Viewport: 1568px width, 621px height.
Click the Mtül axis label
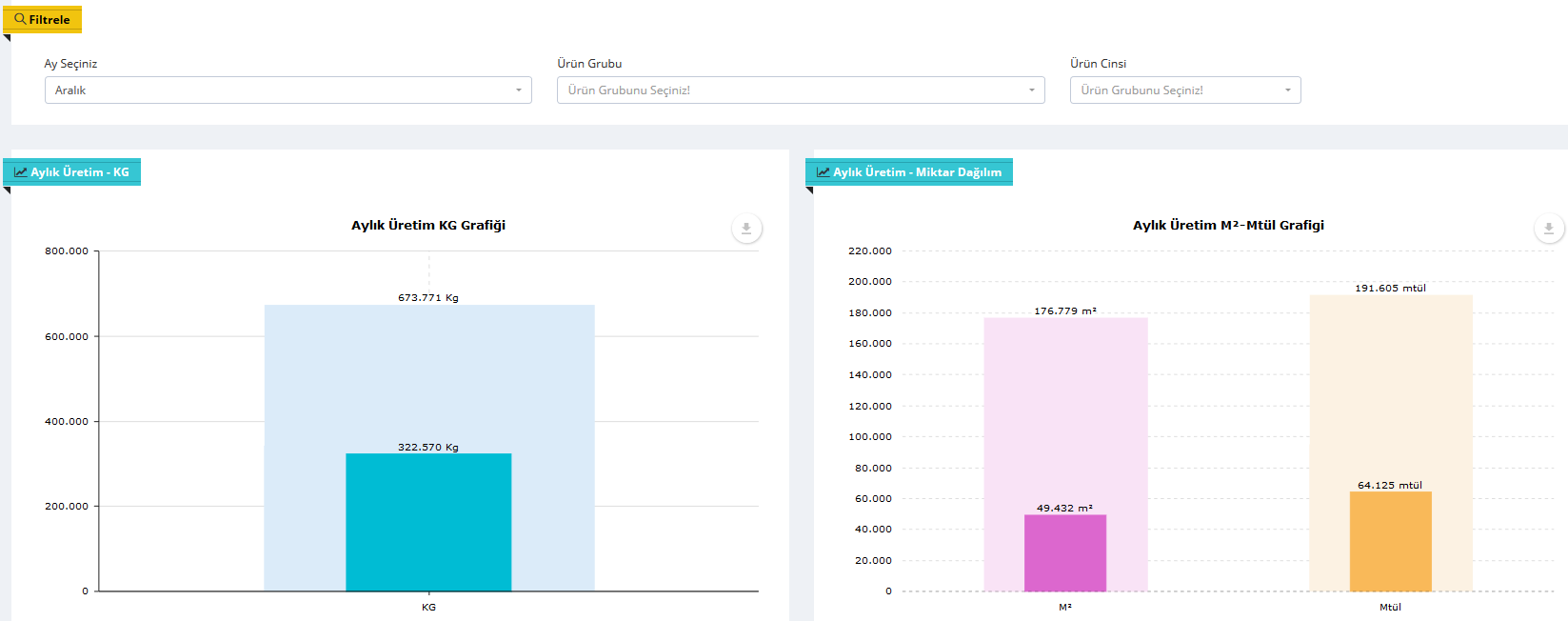coord(1390,607)
